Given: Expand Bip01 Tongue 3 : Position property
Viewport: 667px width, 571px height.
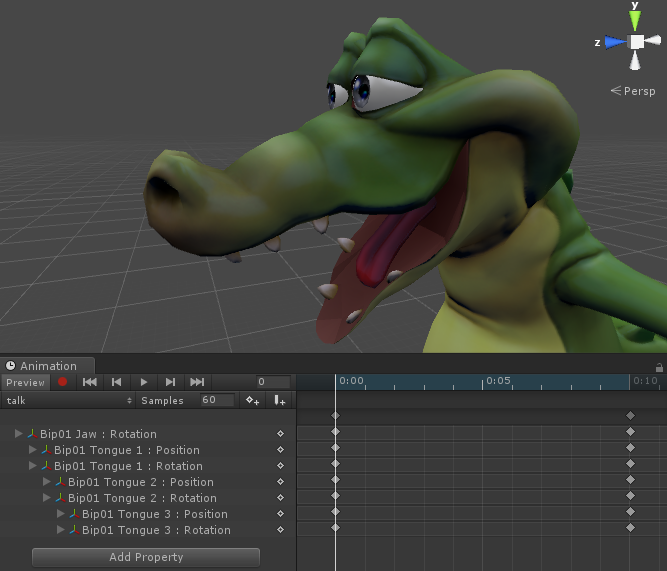Looking at the screenshot, I should 61,514.
